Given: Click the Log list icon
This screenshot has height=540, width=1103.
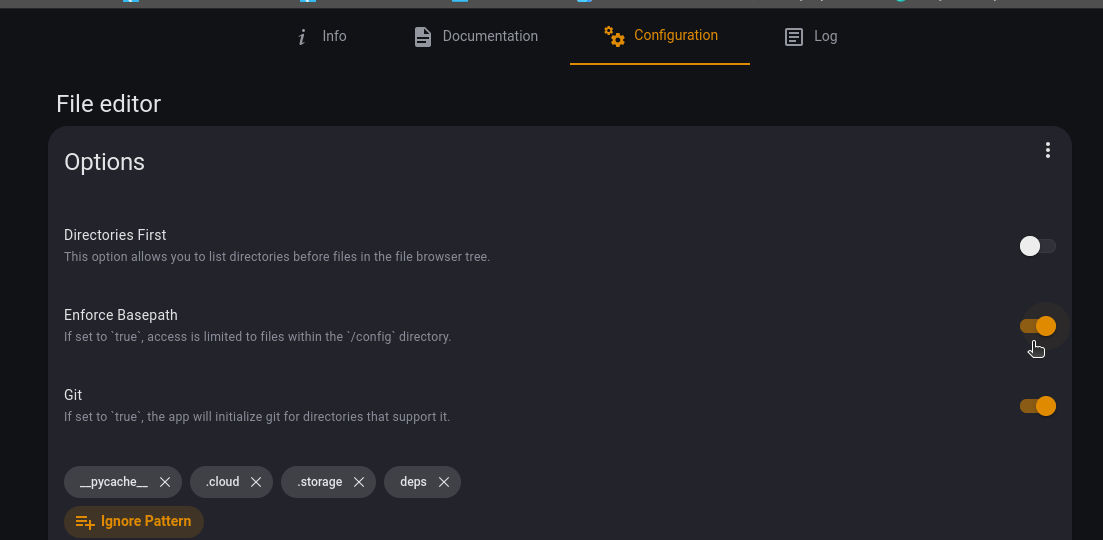Looking at the screenshot, I should [793, 37].
